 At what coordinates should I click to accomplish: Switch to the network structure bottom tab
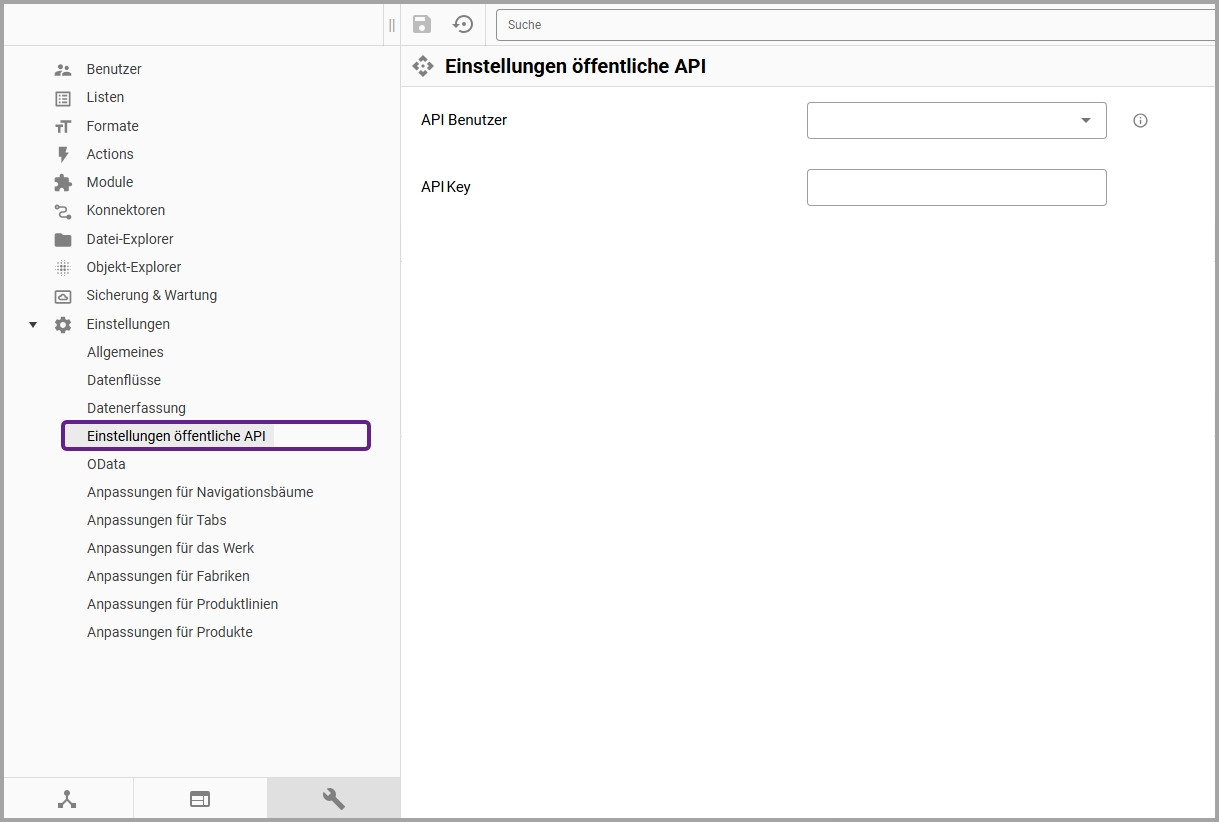pyautogui.click(x=67, y=799)
